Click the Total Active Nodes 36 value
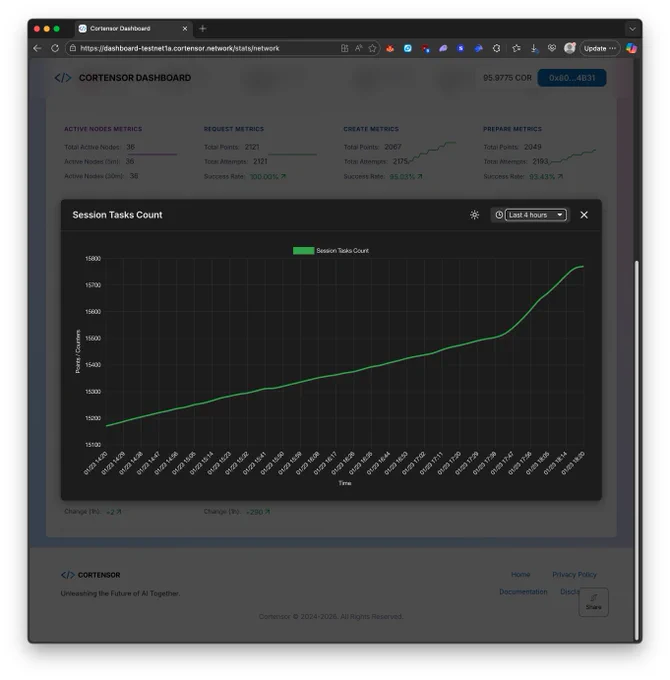 click(131, 147)
